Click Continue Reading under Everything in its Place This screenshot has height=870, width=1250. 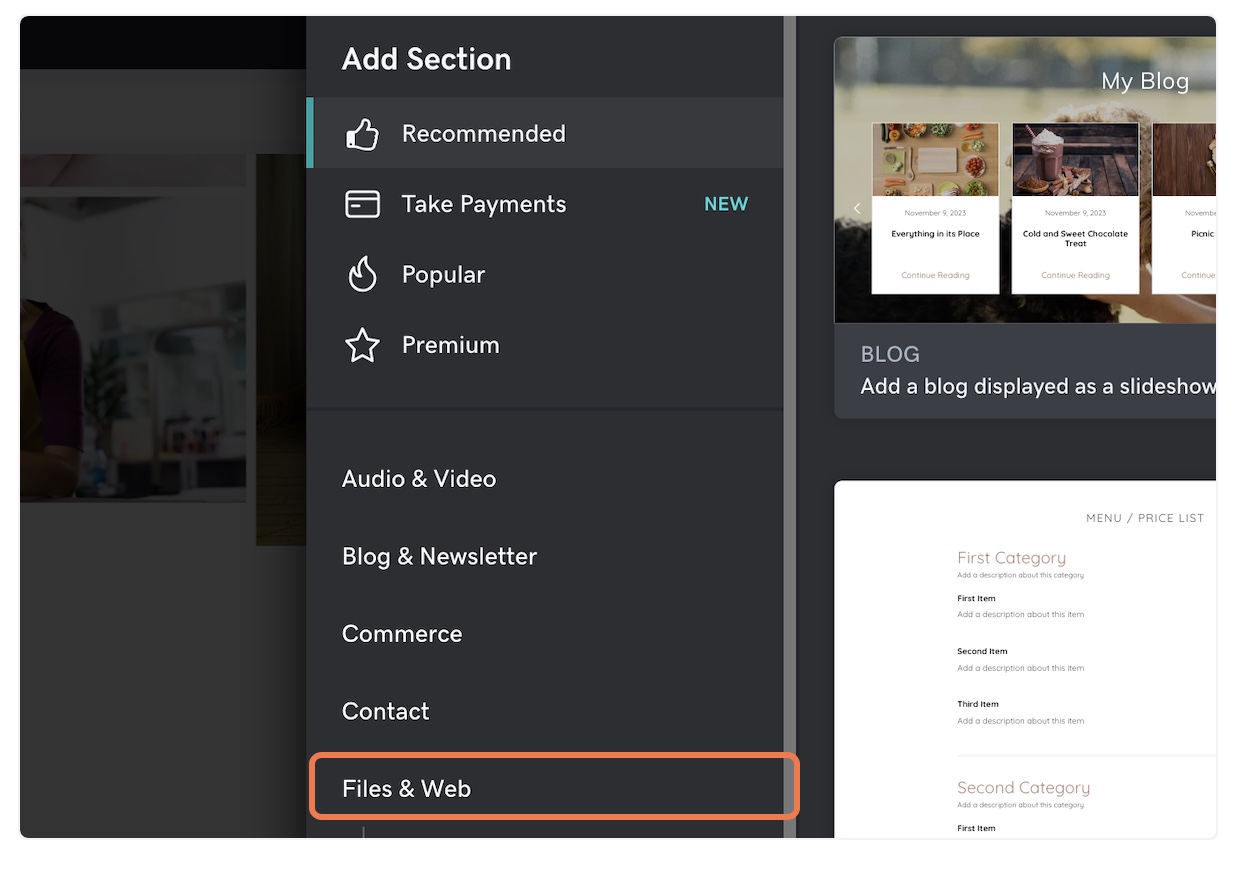(935, 275)
